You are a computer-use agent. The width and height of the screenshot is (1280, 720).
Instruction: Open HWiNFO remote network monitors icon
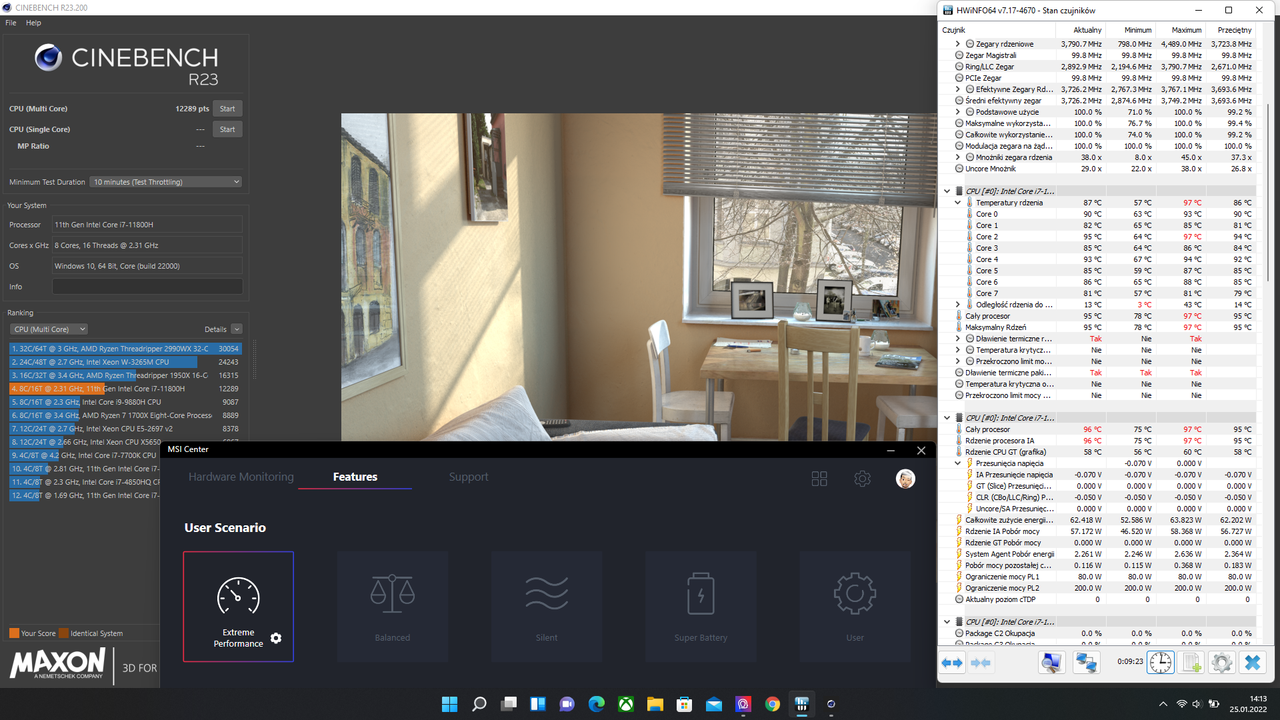pyautogui.click(x=1086, y=663)
